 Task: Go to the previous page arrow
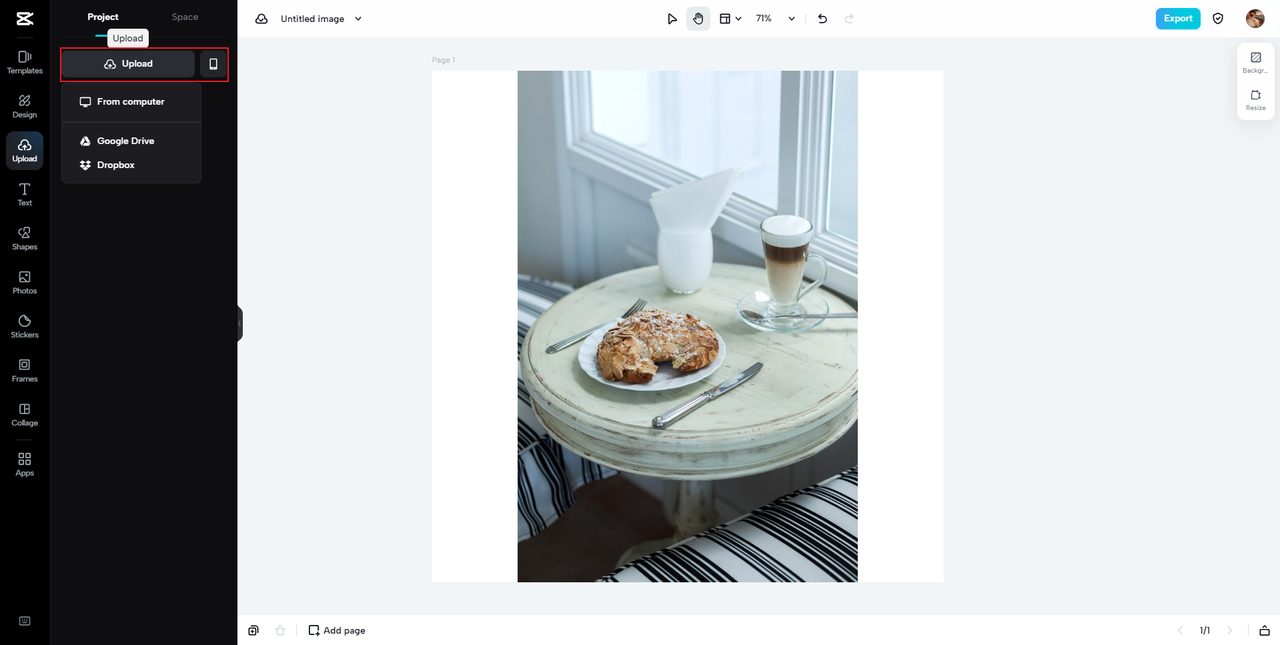coord(1180,631)
